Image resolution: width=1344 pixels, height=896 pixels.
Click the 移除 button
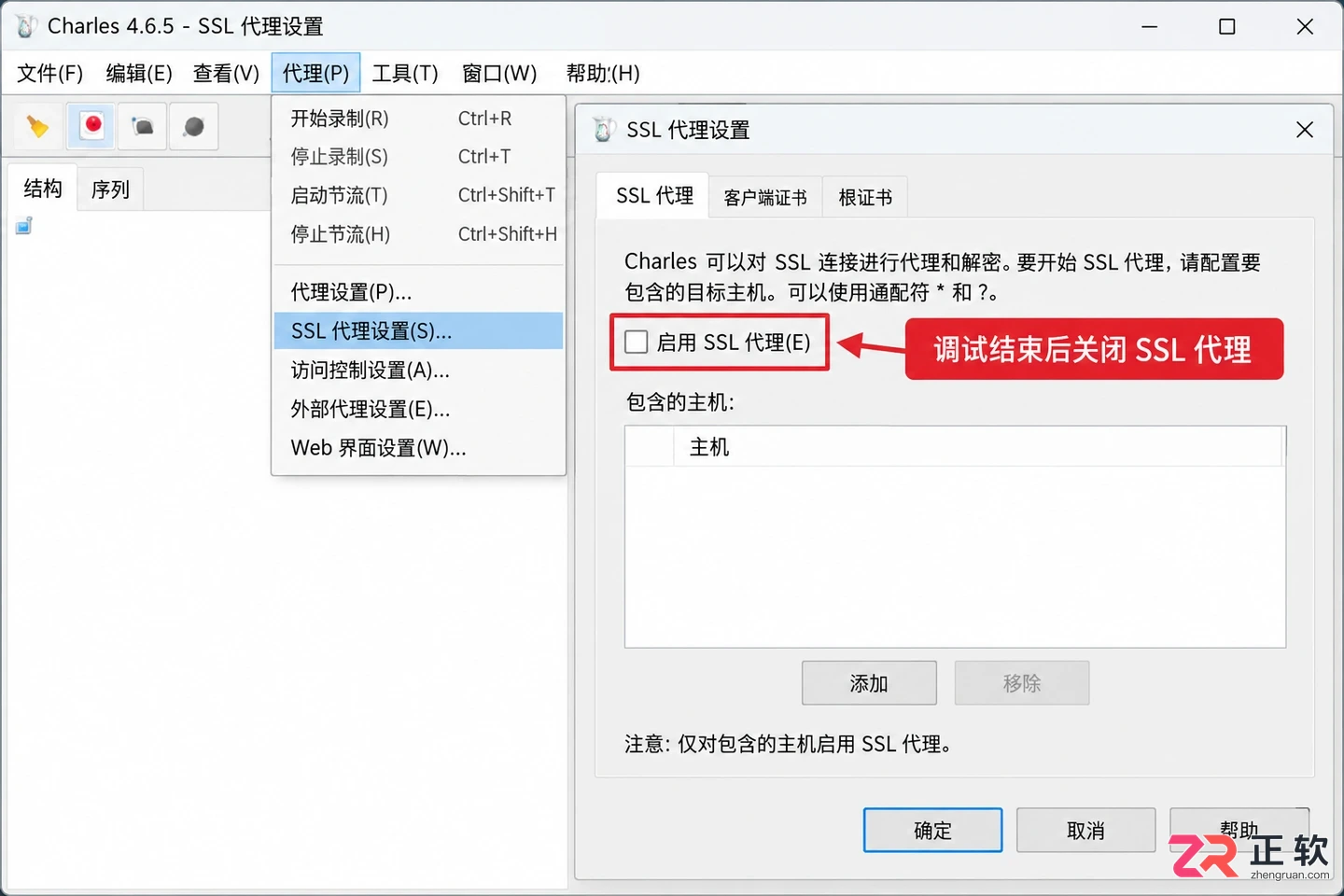[x=1022, y=683]
